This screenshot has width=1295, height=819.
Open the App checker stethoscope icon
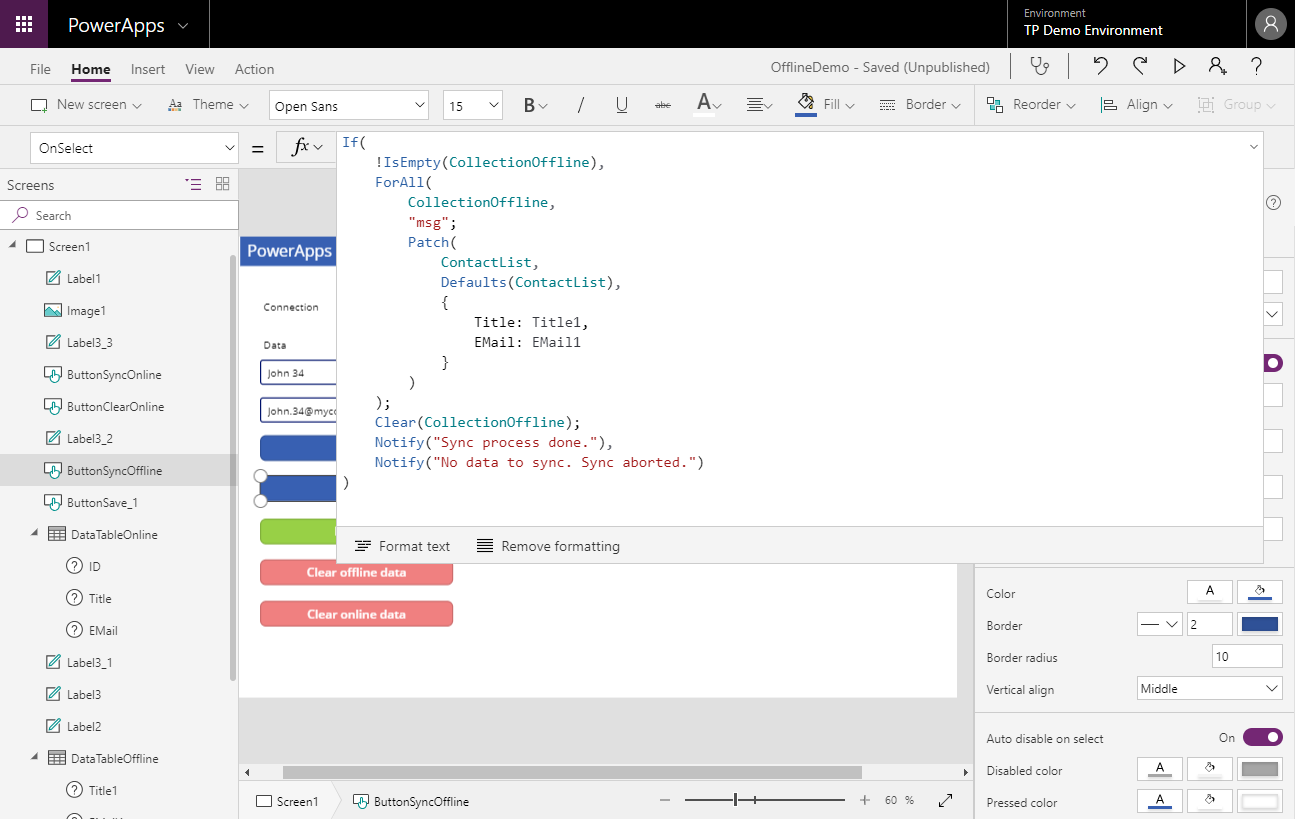tap(1040, 67)
